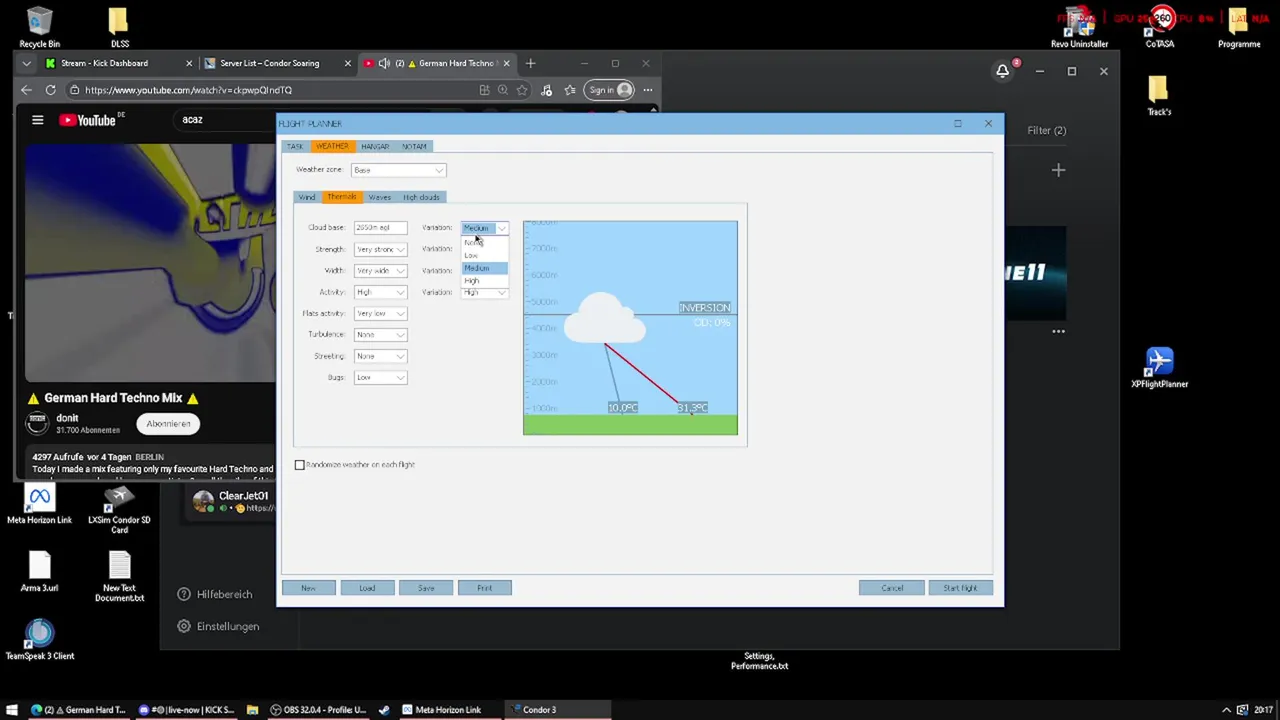Switch to Server List - Condor Soaring tab
1280x720 pixels.
(x=276, y=63)
